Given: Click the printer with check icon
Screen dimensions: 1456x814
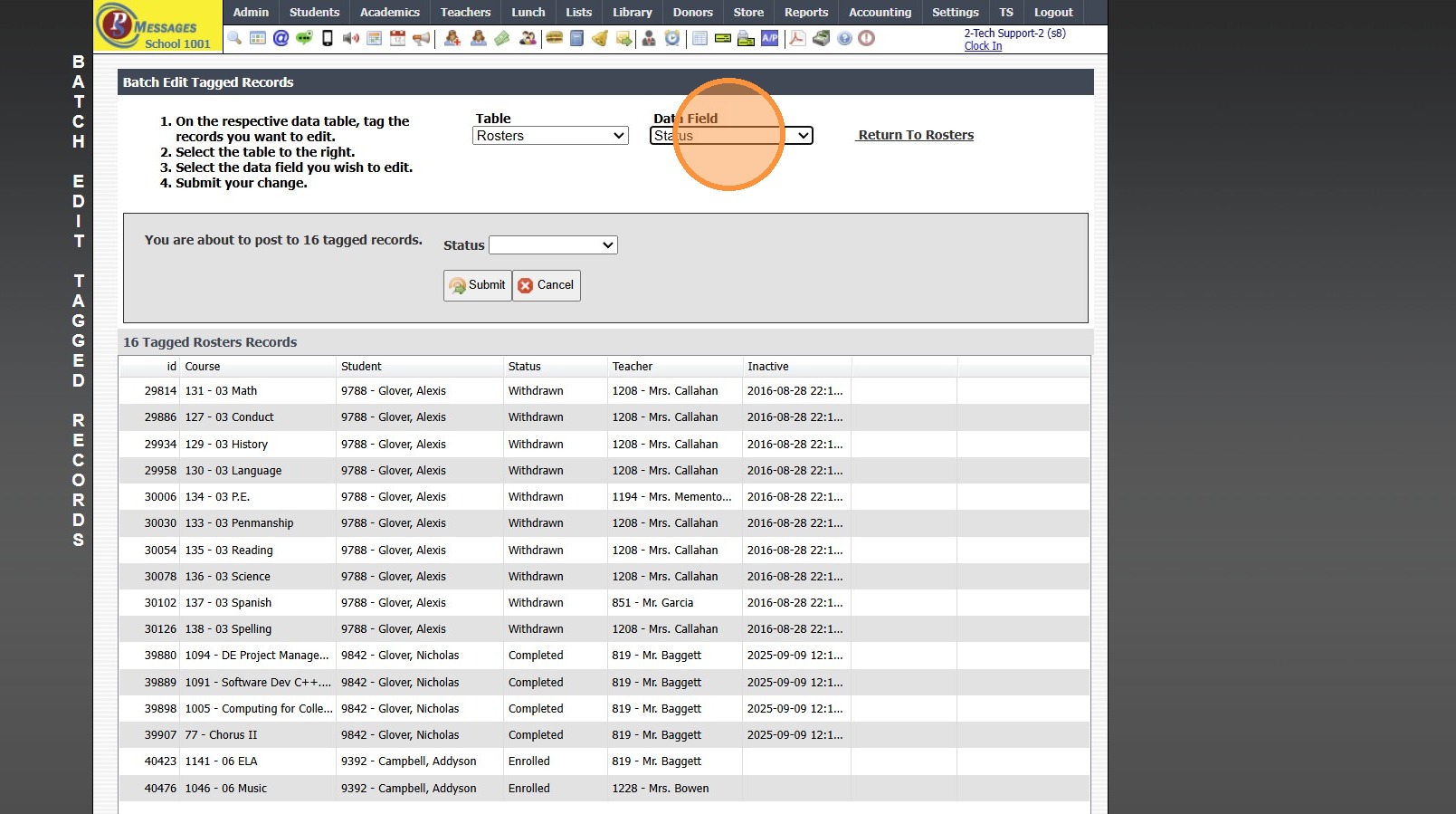Looking at the screenshot, I should 747,38.
